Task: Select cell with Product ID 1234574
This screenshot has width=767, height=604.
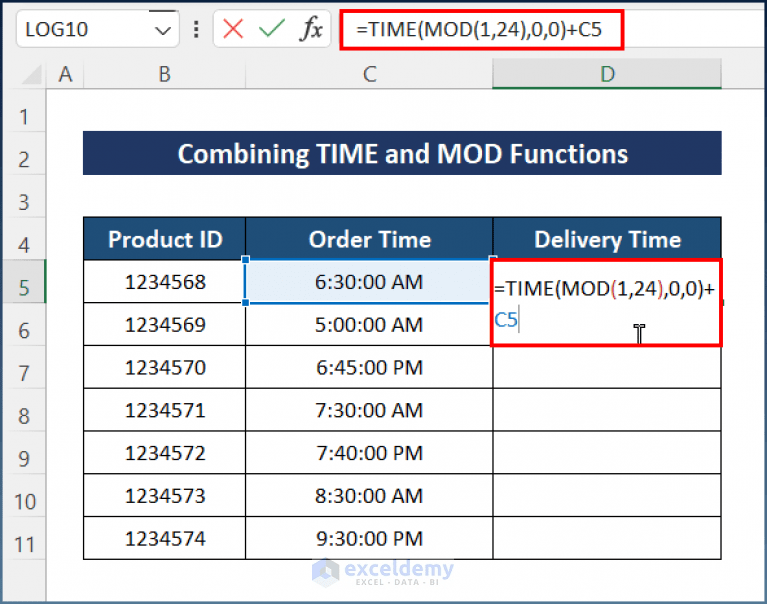Action: pos(165,538)
